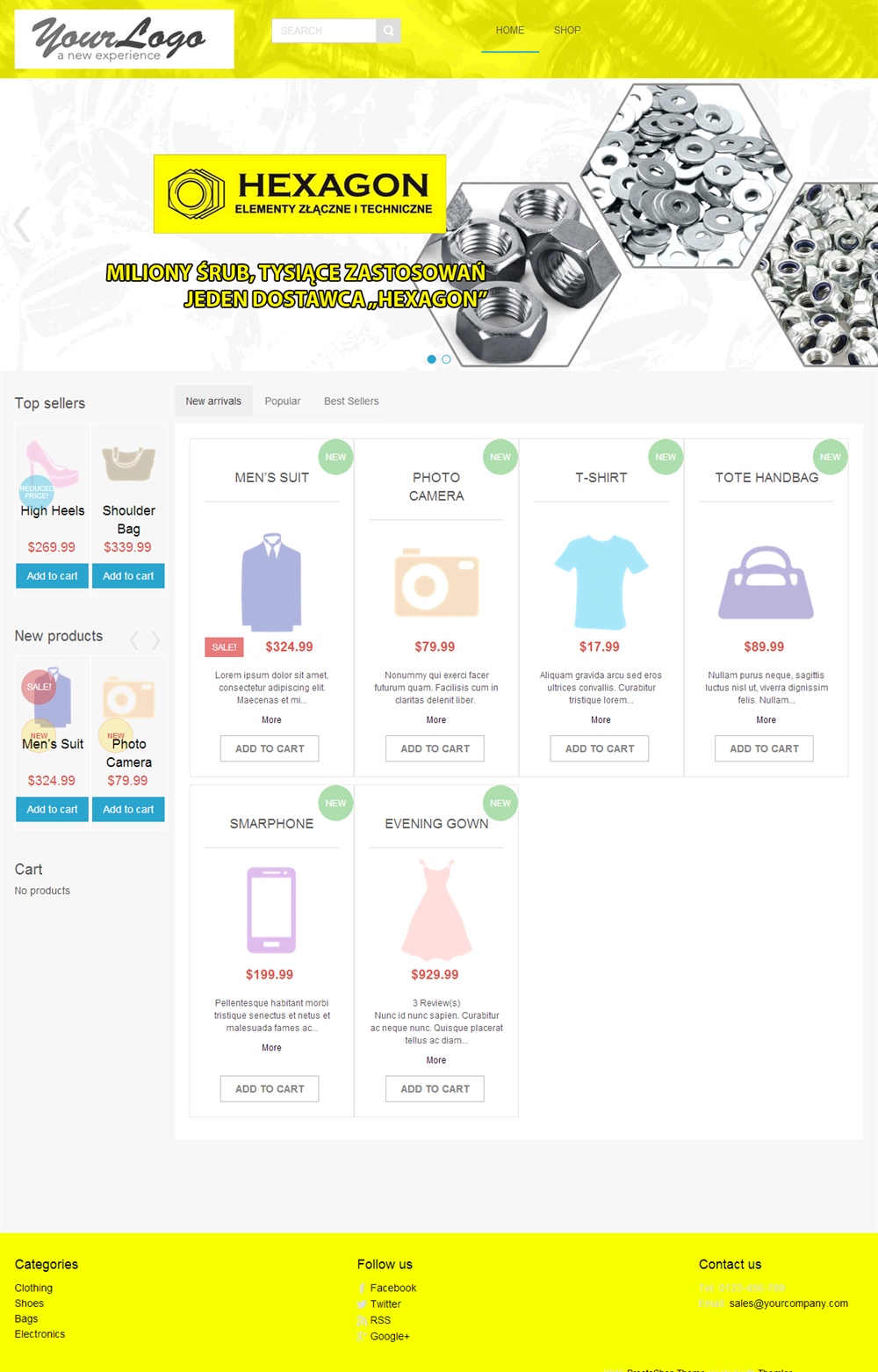The height and width of the screenshot is (1372, 878).
Task: Switch to the Best Sellers tab
Action: [351, 401]
